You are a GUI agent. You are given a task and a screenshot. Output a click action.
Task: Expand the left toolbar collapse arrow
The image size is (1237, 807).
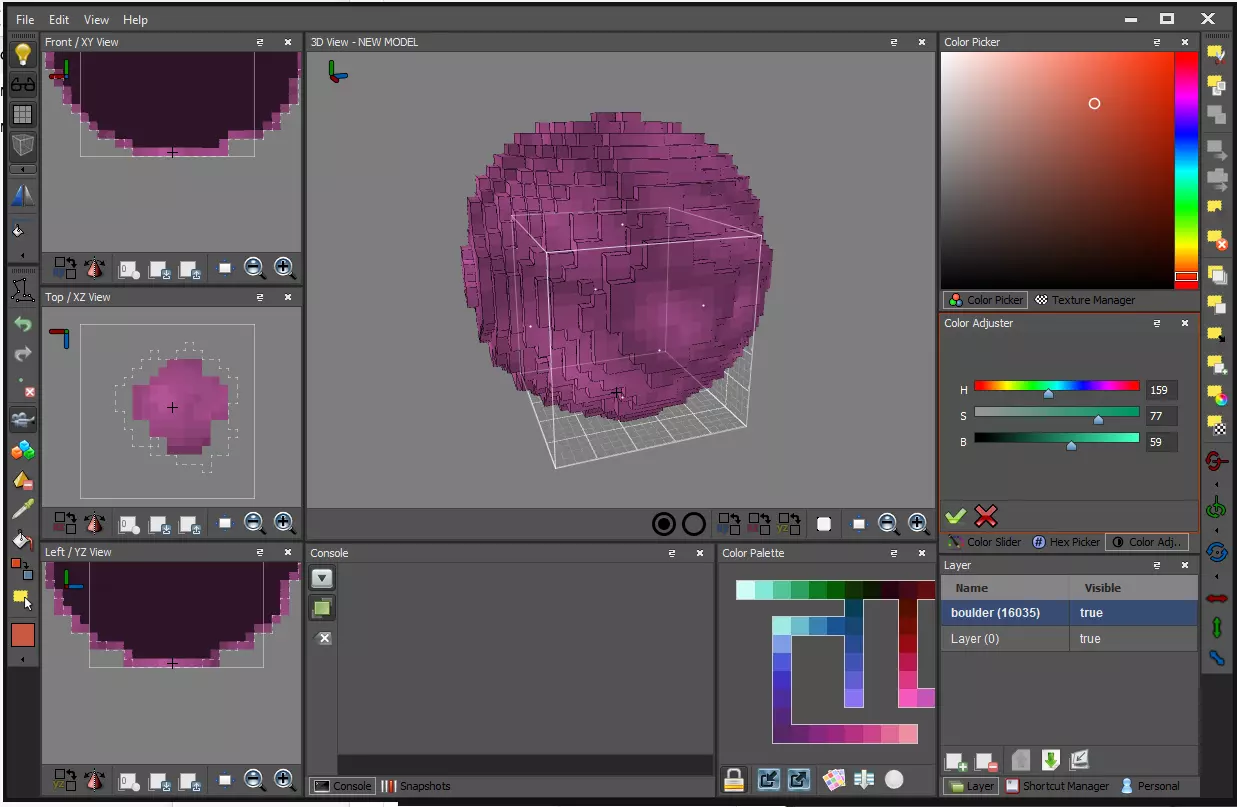tap(22, 169)
